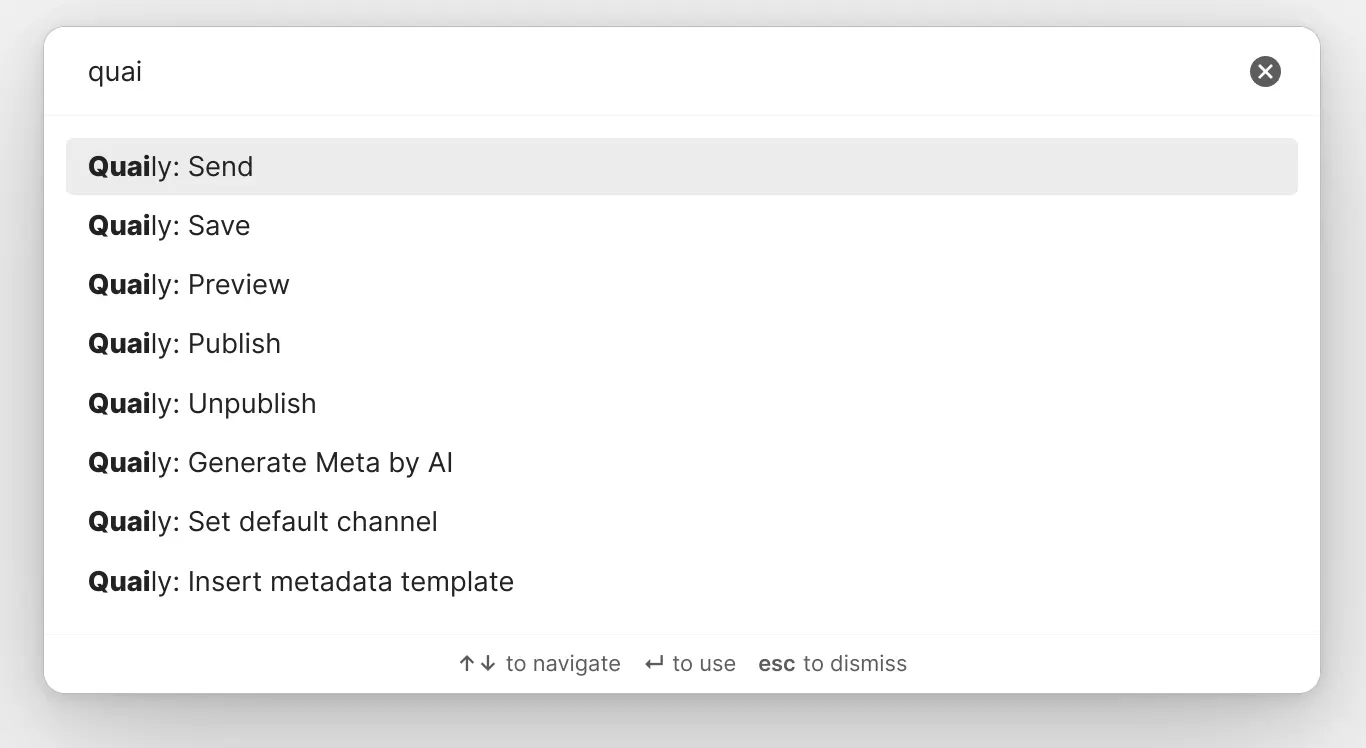Clear the search query with the X icon
This screenshot has height=748, width=1366.
[1265, 71]
